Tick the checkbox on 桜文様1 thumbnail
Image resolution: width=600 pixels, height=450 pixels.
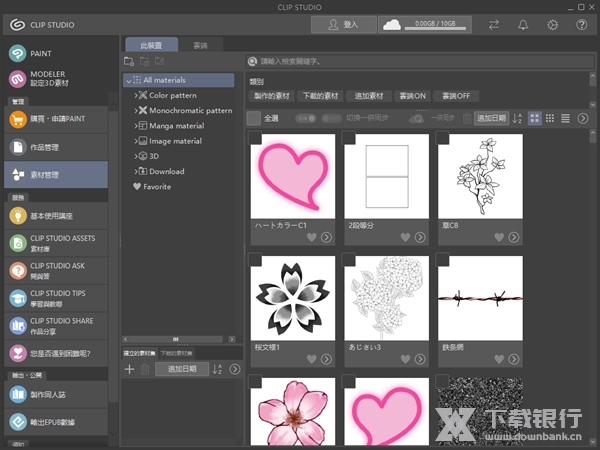256,260
